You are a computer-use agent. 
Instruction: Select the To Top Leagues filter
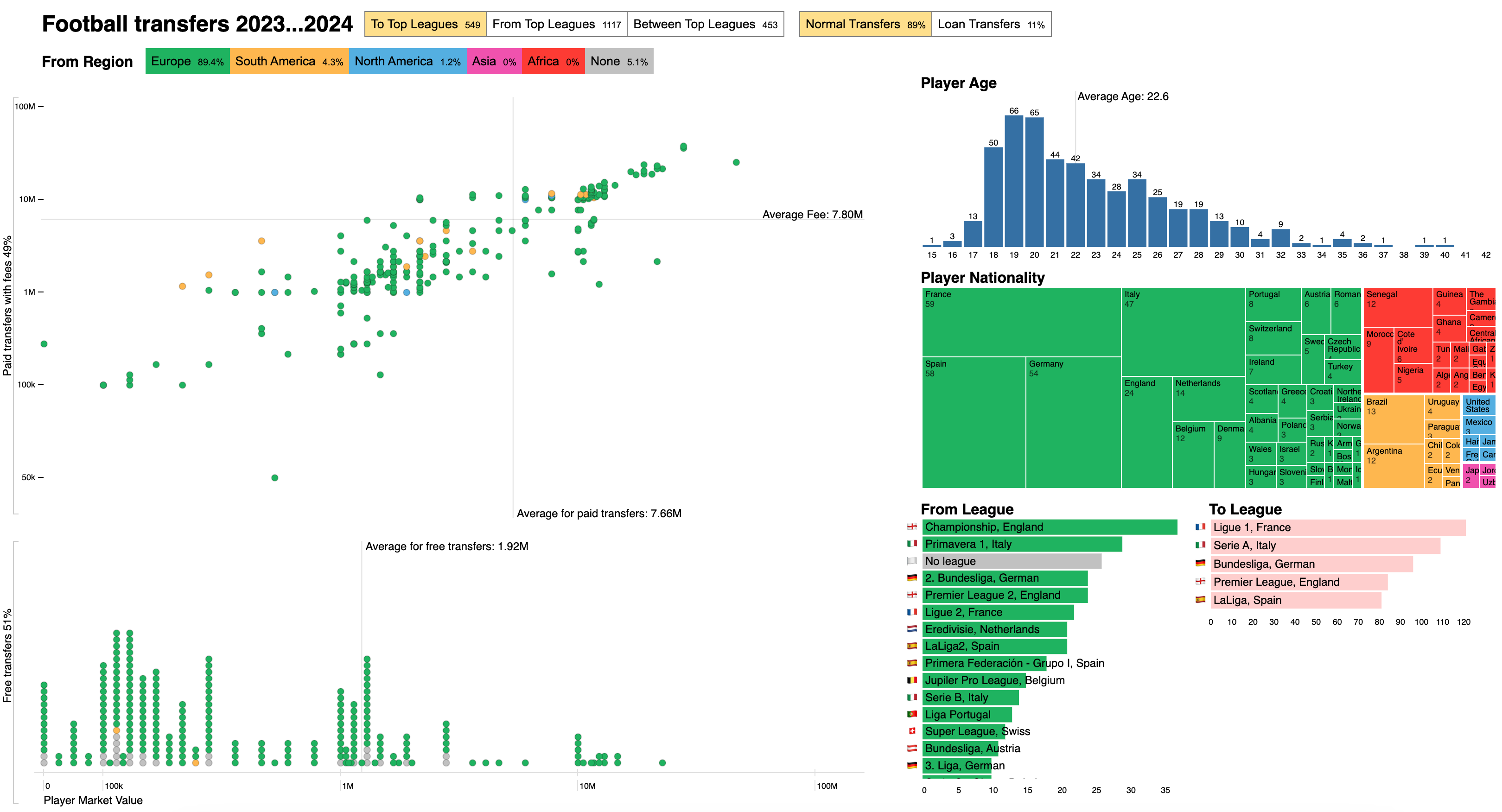[x=426, y=25]
